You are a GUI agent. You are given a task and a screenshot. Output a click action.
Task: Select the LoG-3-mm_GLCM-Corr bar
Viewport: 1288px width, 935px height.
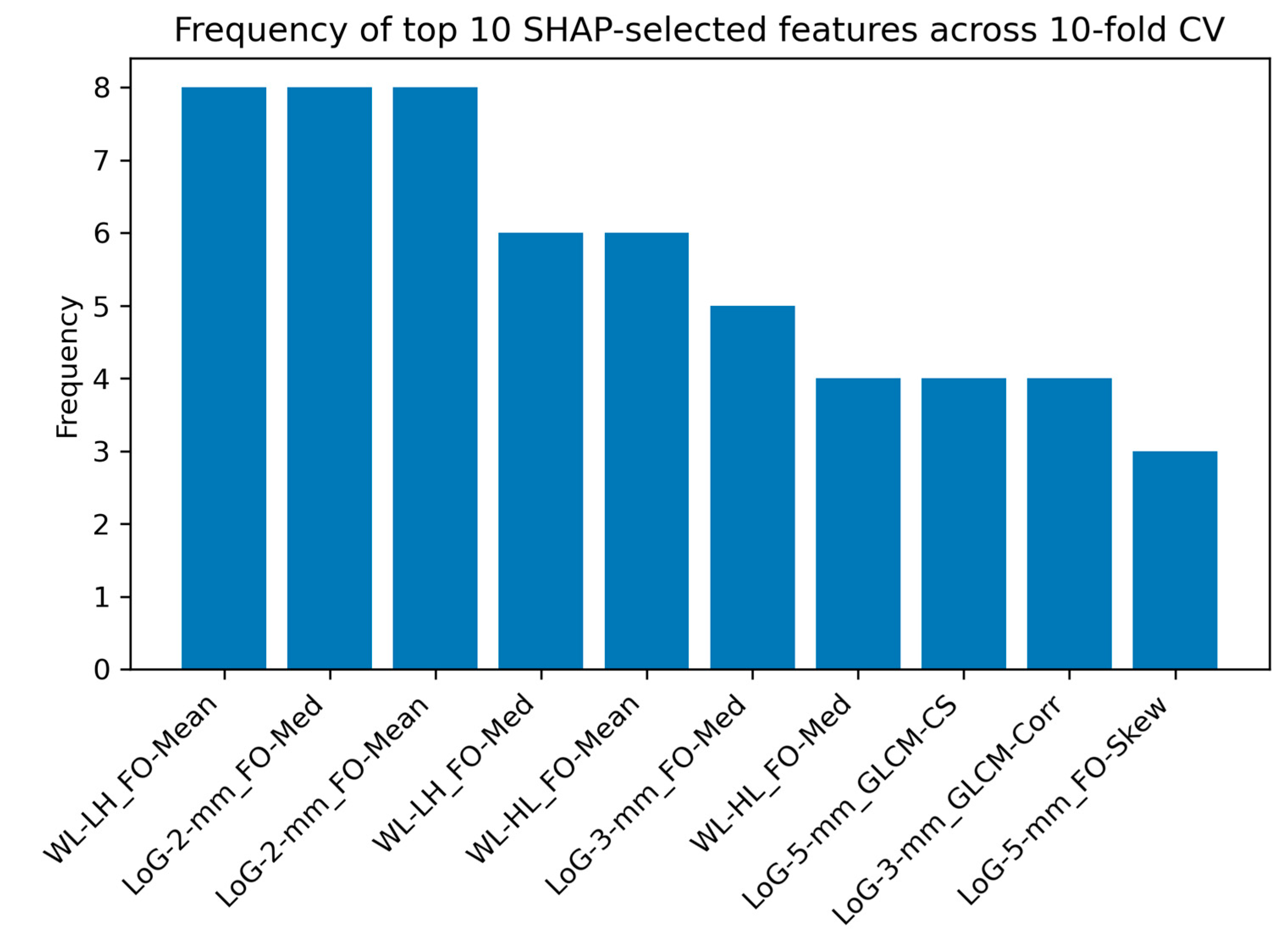(x=1069, y=523)
